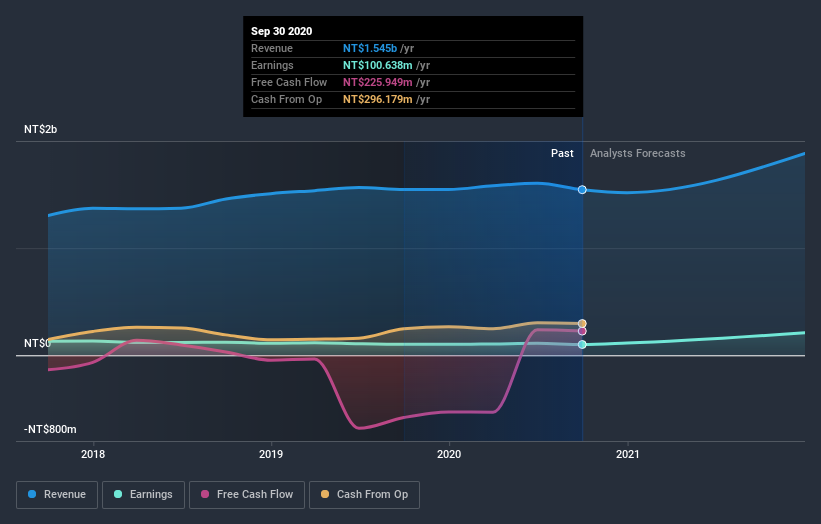Click the Sep 30 2020 tooltip date

click(282, 31)
